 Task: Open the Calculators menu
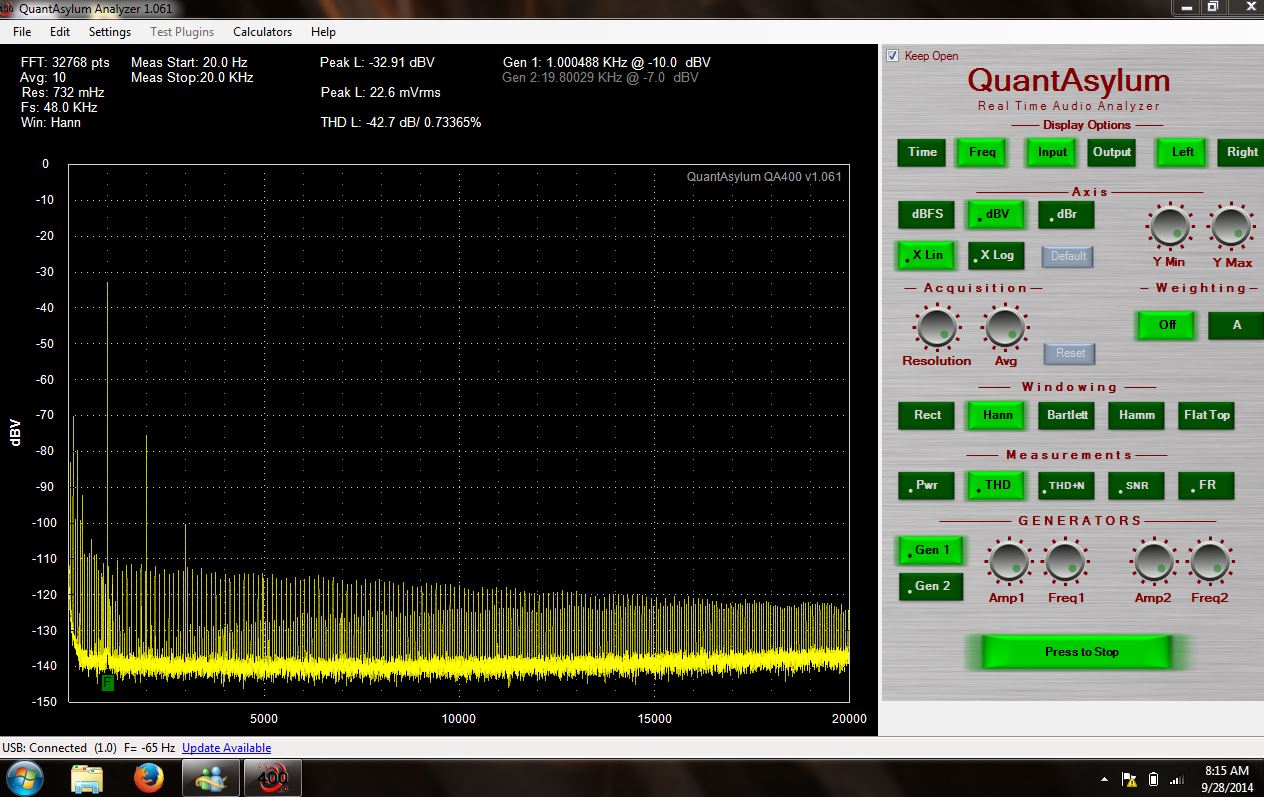pos(263,32)
